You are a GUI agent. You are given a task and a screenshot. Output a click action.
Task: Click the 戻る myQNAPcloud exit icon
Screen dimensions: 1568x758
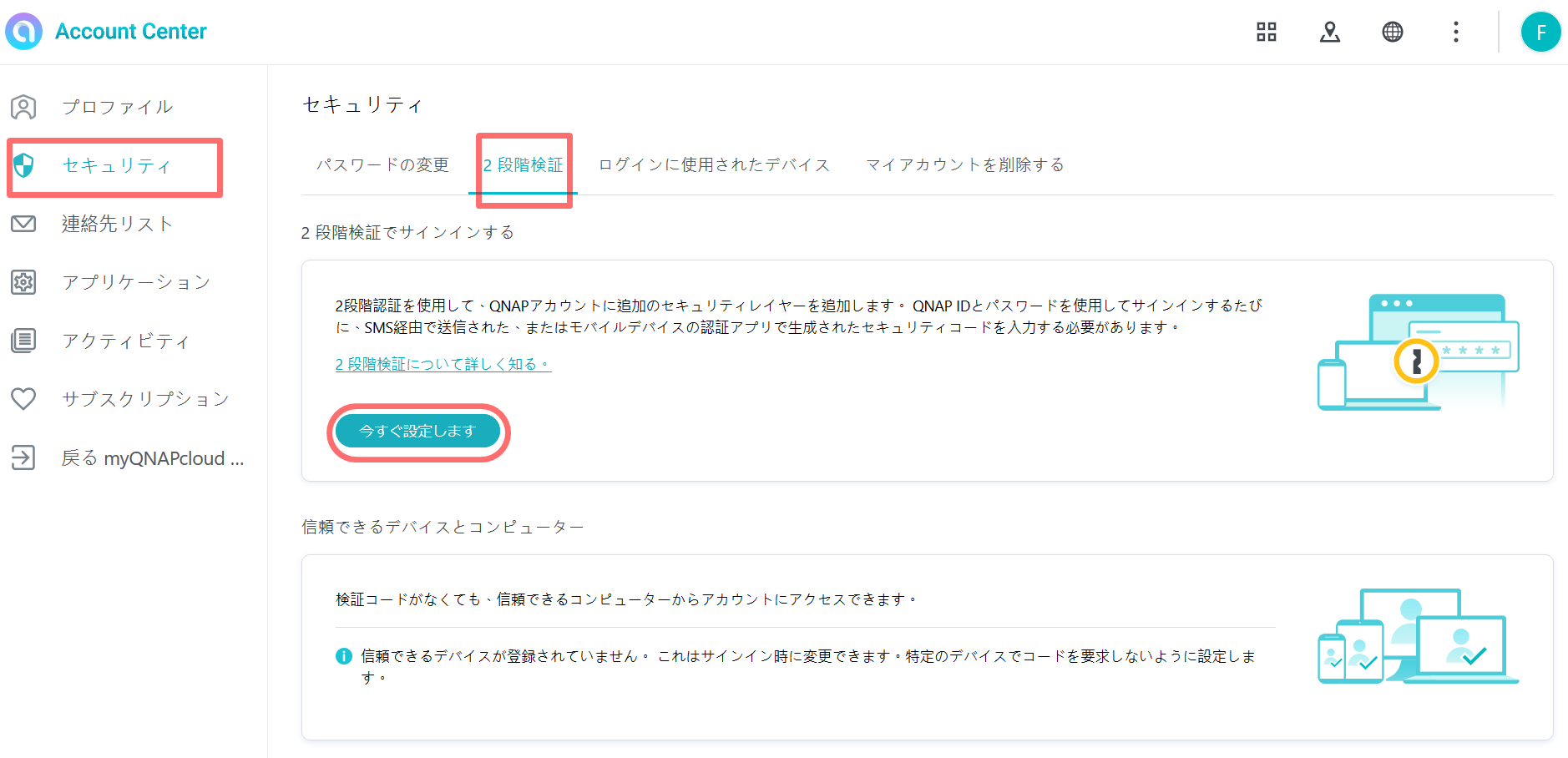(x=23, y=457)
